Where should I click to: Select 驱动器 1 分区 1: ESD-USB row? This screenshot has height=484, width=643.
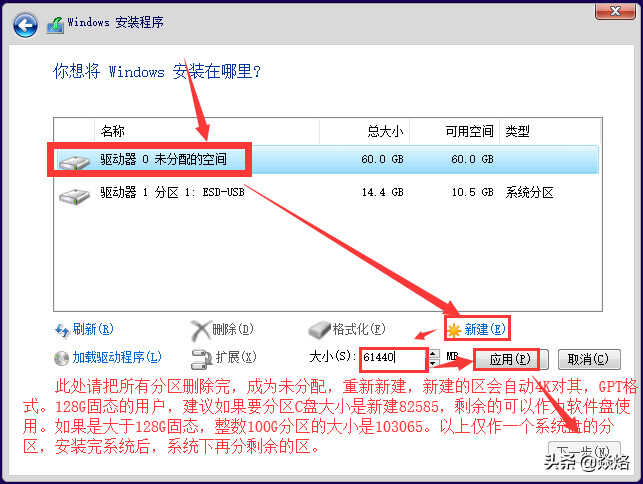(x=326, y=192)
